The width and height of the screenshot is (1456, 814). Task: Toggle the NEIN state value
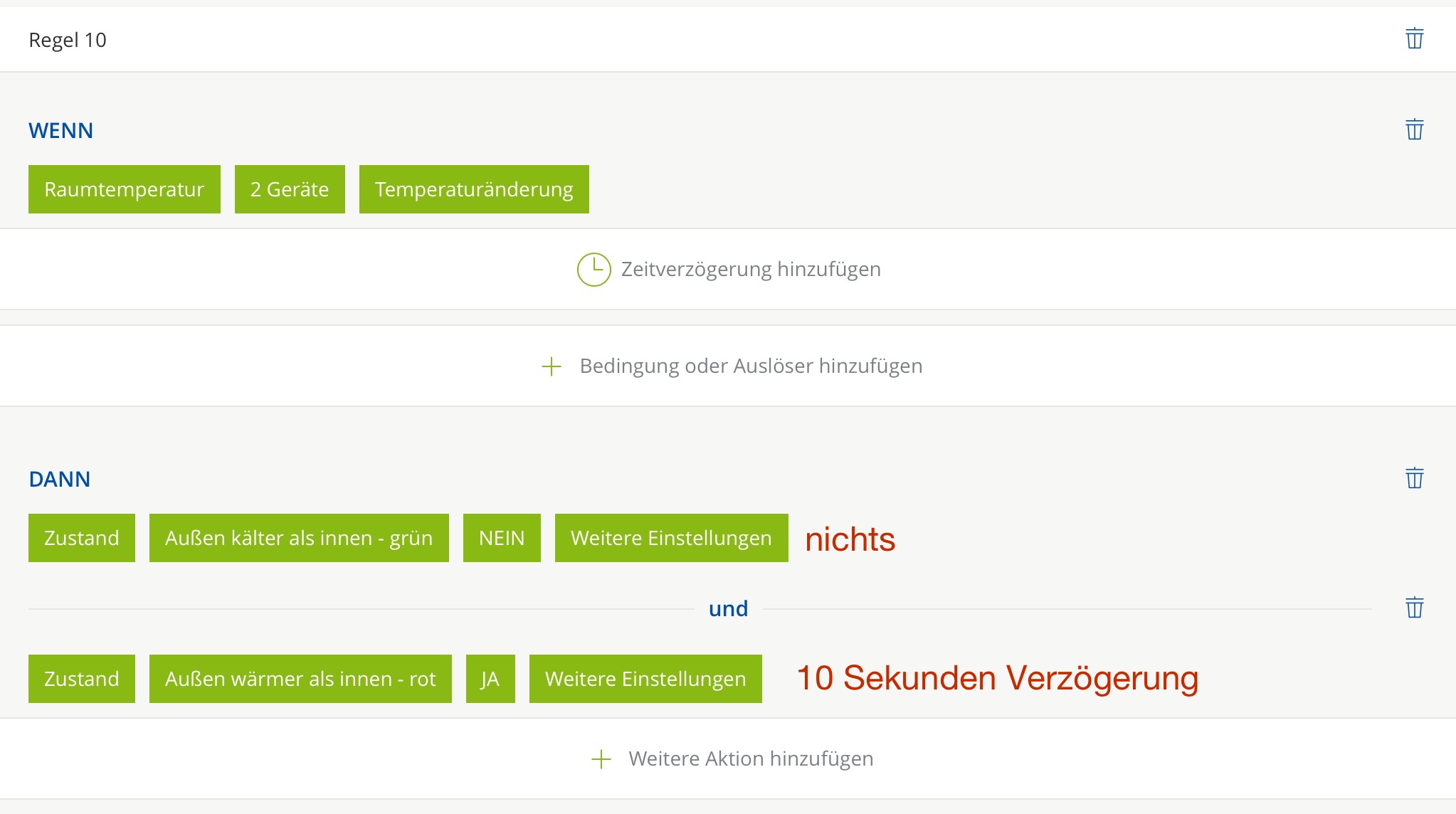502,538
